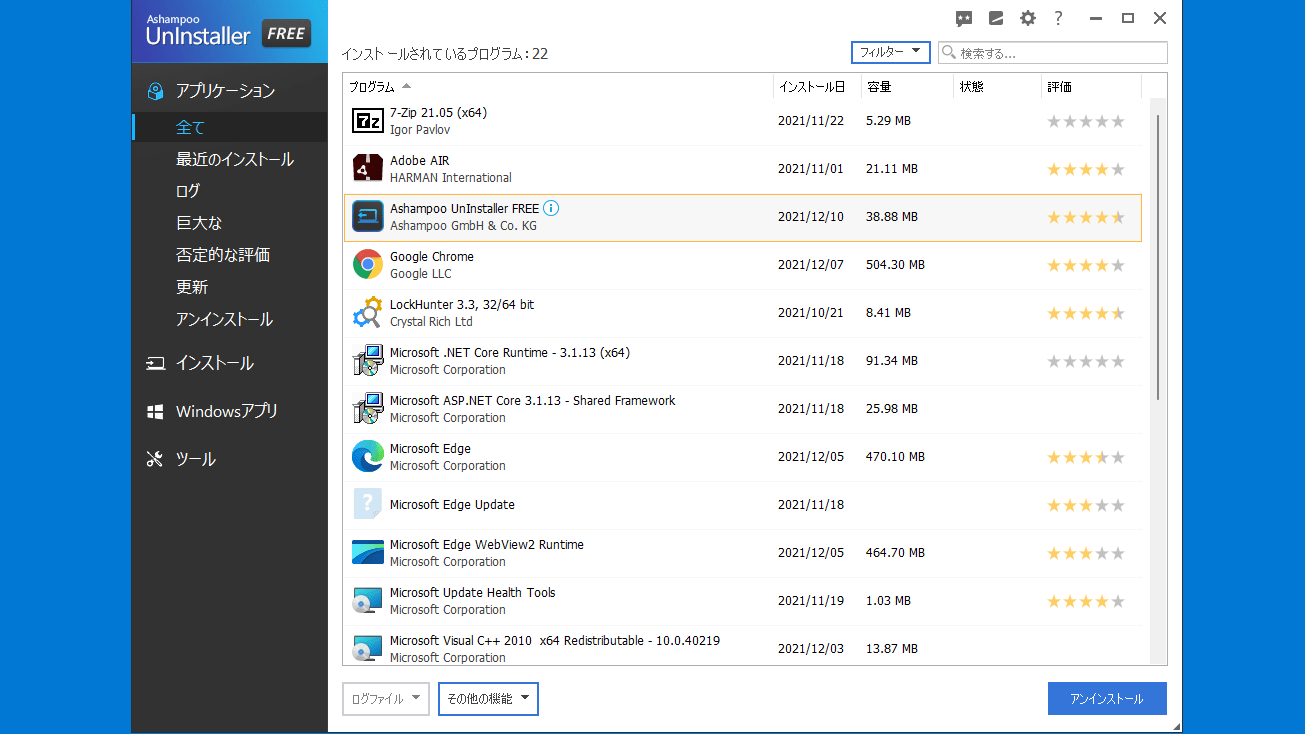Set Microsoft Edge star rating
Image resolution: width=1305 pixels, height=734 pixels.
(x=1086, y=457)
